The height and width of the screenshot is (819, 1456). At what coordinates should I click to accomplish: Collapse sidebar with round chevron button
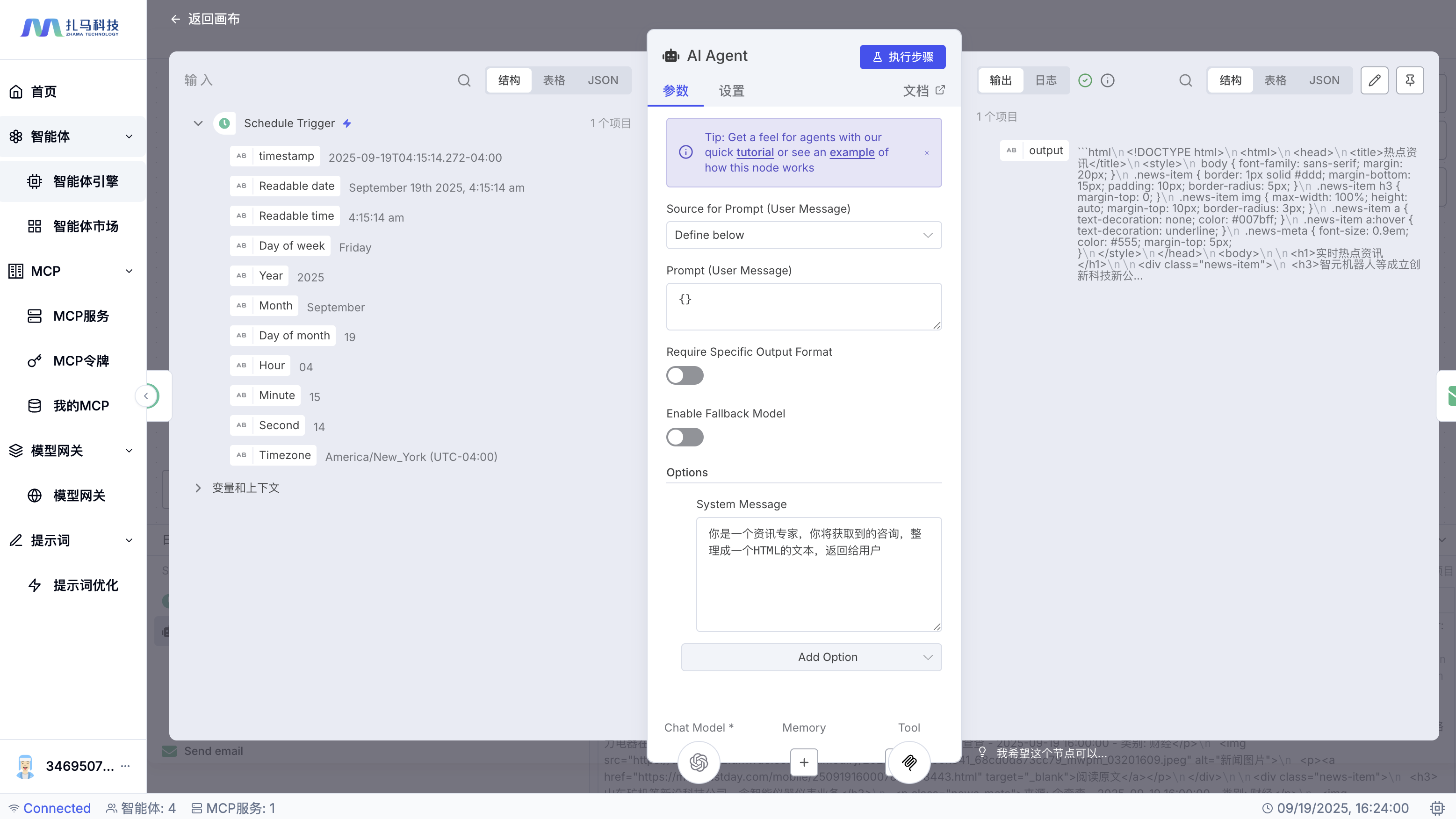[x=146, y=395]
